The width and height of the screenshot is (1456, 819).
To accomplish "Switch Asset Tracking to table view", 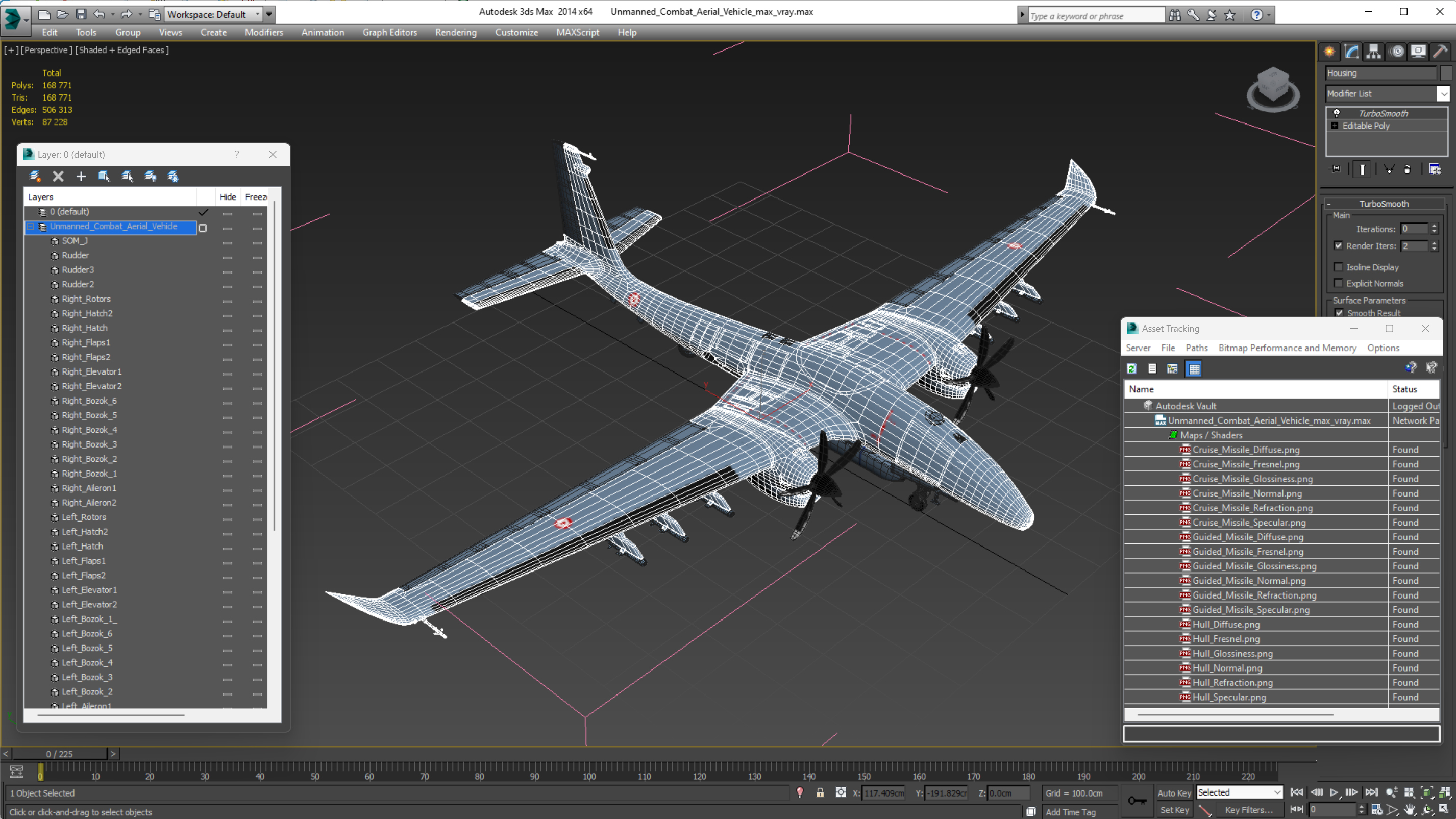I will click(1194, 368).
